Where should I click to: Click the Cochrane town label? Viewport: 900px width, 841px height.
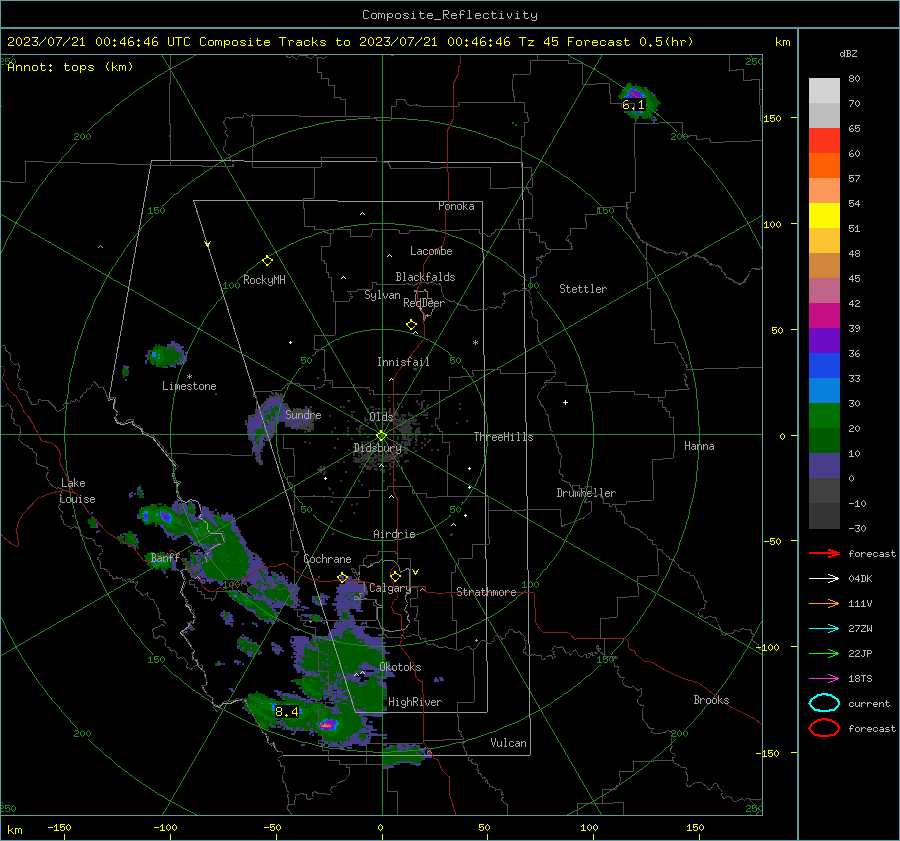327,559
